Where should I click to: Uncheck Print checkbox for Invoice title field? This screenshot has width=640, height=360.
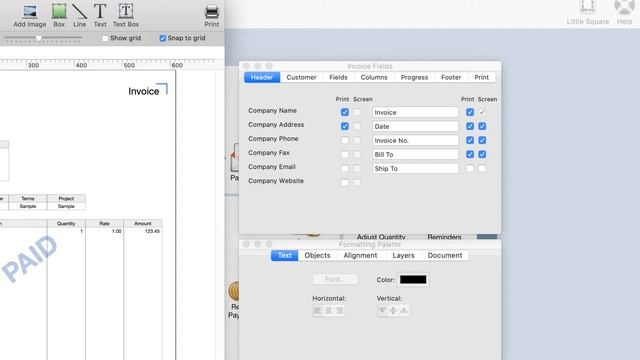(x=470, y=112)
